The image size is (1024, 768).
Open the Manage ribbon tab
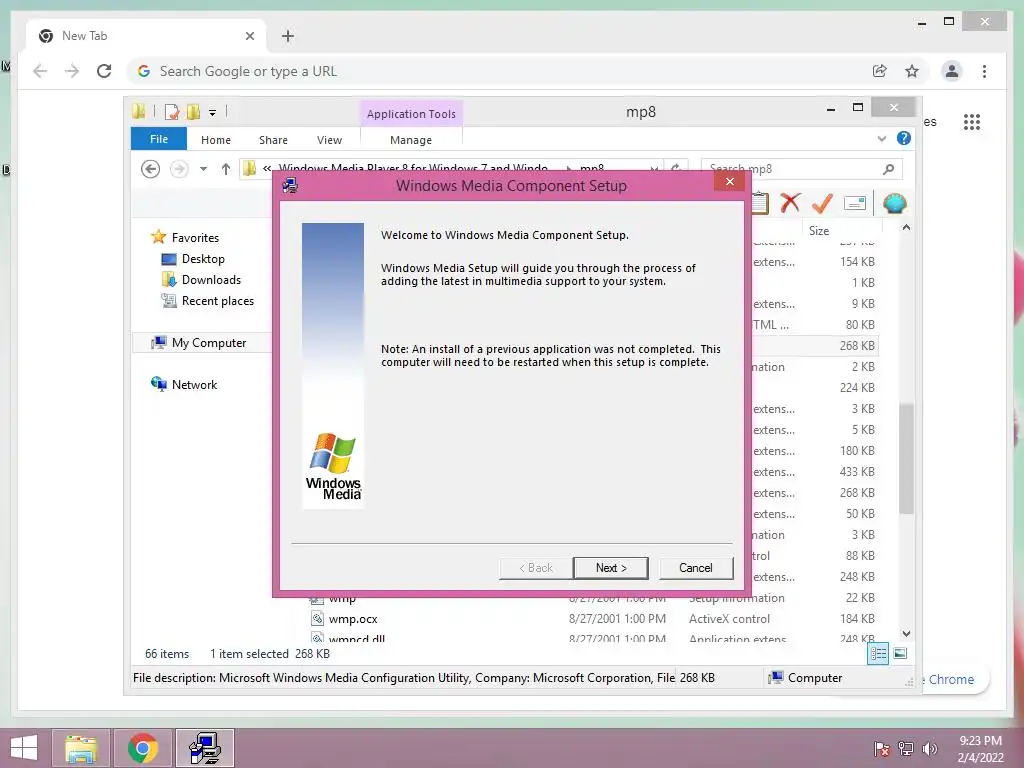[x=411, y=140]
